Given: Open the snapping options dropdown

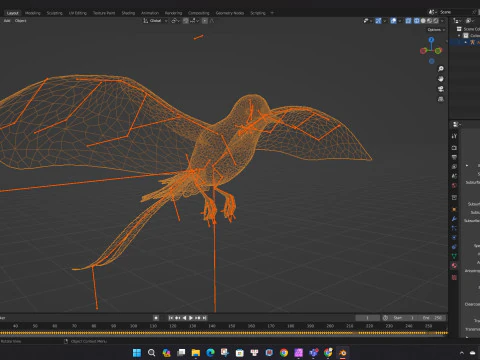Looking at the screenshot, I should pyautogui.click(x=195, y=21).
